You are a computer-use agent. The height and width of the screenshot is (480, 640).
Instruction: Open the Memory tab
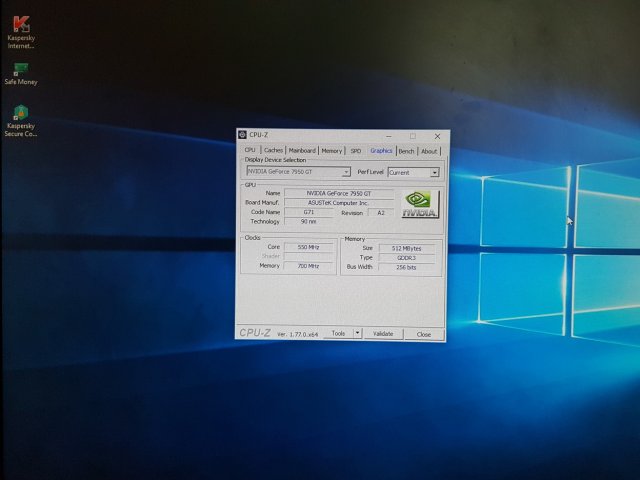[x=331, y=151]
